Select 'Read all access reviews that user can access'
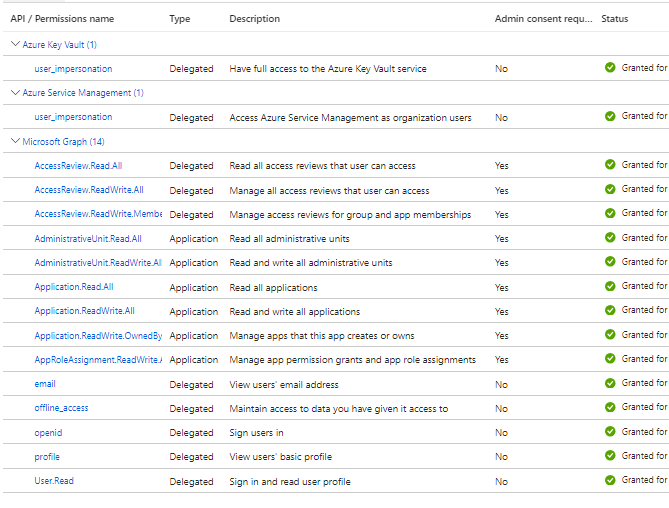 [323, 166]
